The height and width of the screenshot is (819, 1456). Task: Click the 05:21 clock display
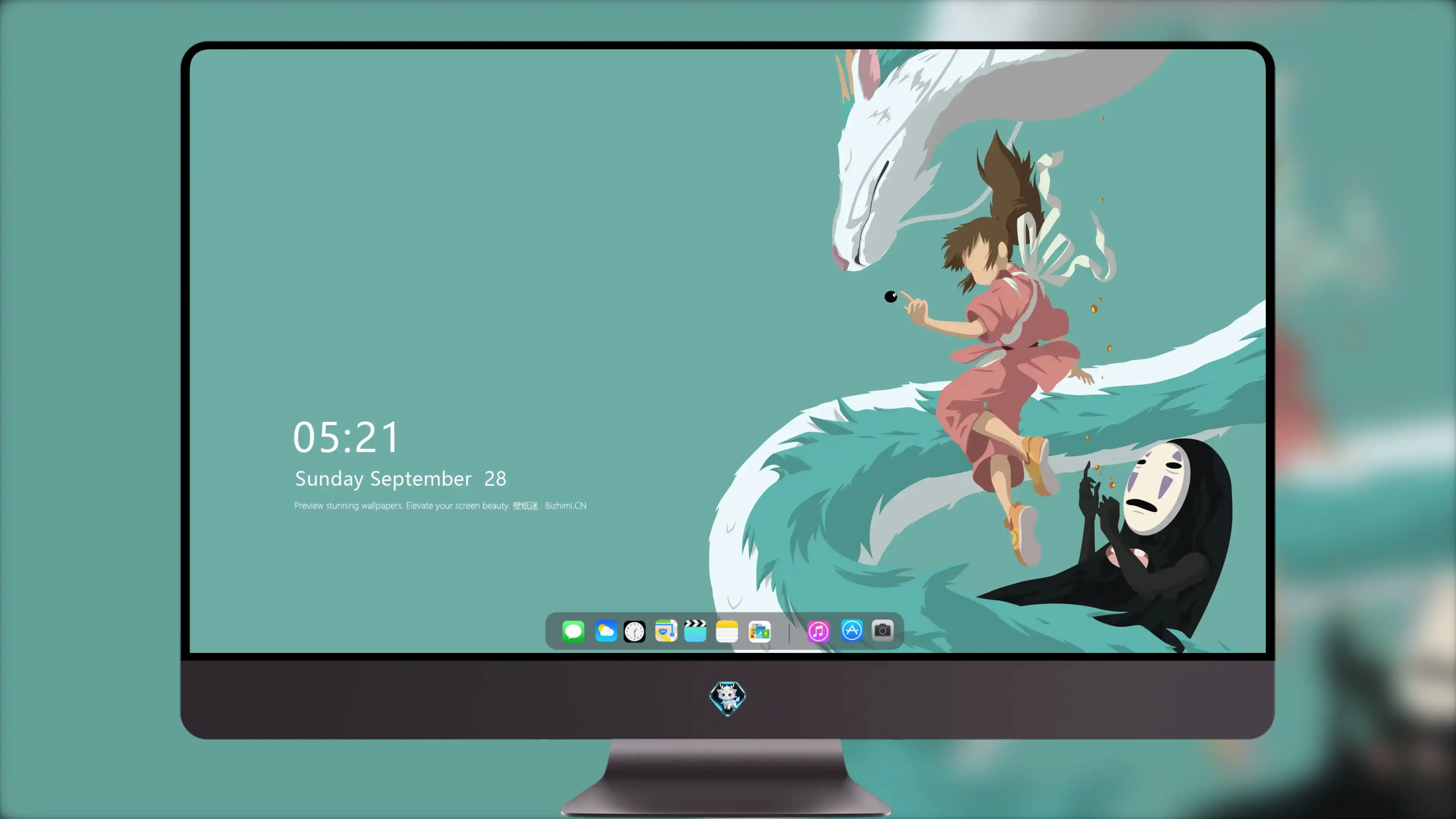tap(346, 437)
